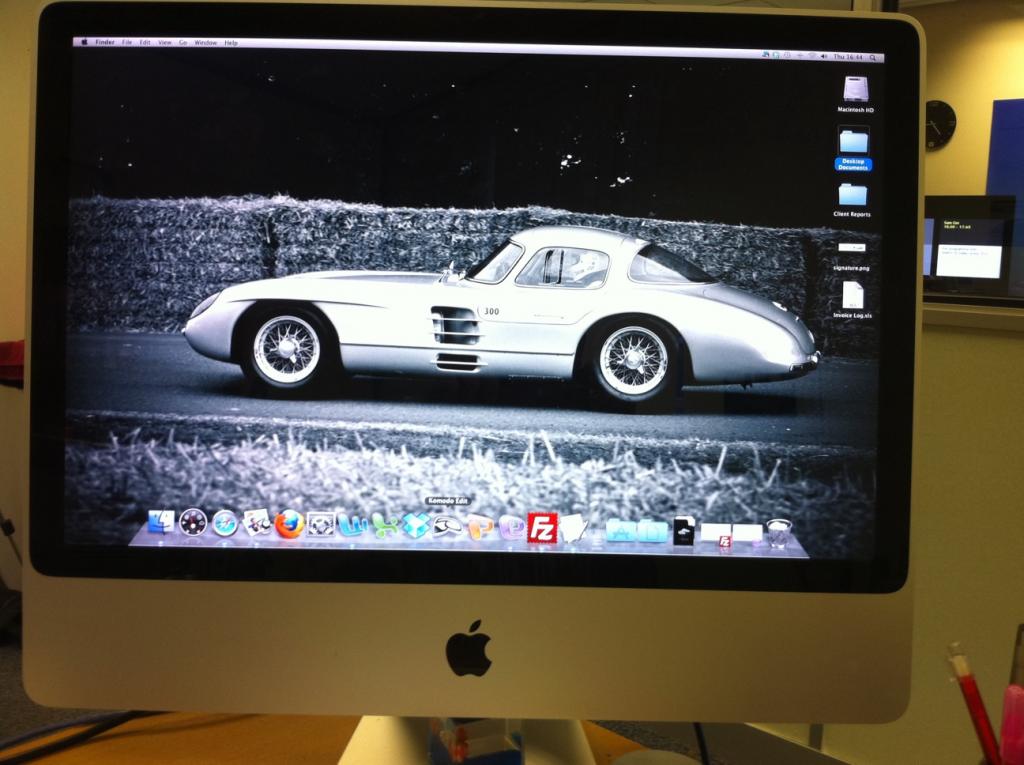
Task: Select Client Reports folder on desktop
Action: (852, 200)
